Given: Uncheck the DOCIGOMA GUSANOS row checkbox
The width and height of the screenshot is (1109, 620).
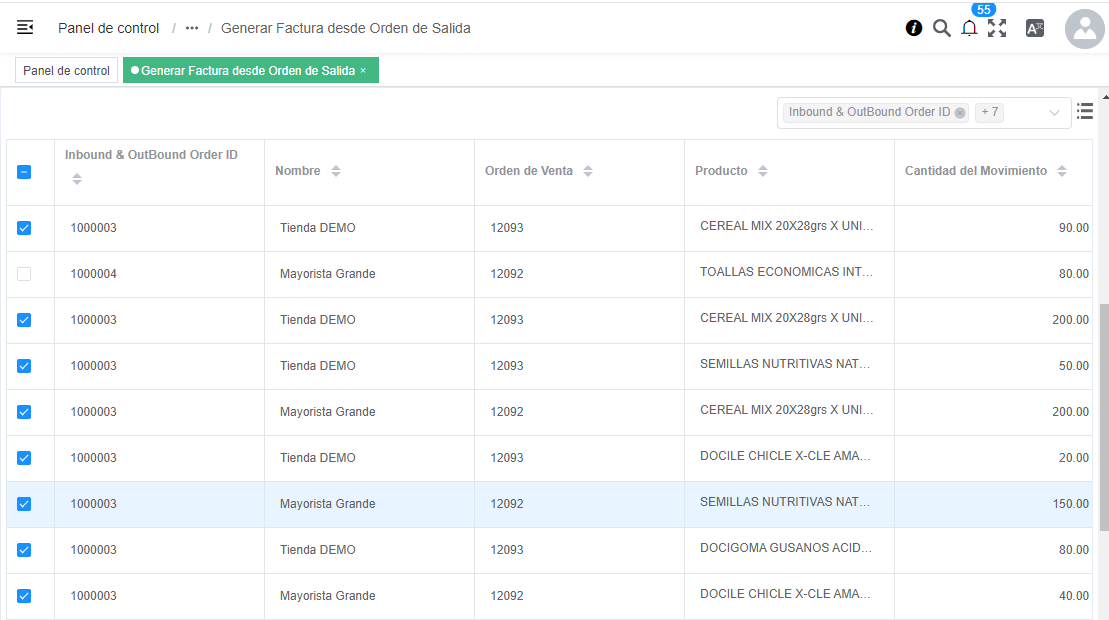Looking at the screenshot, I should (x=24, y=550).
